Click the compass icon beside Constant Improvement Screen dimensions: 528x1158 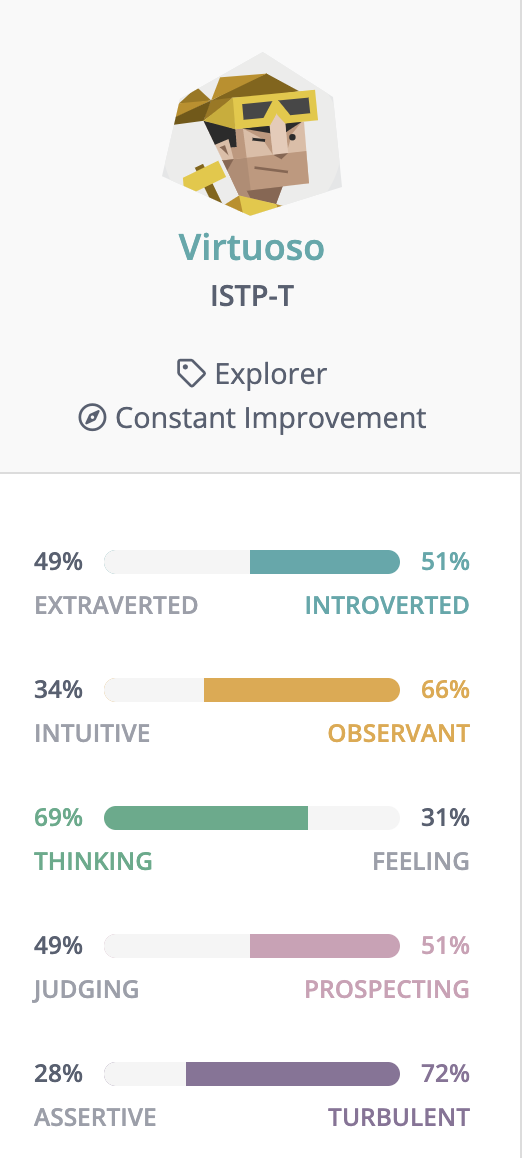[x=92, y=418]
